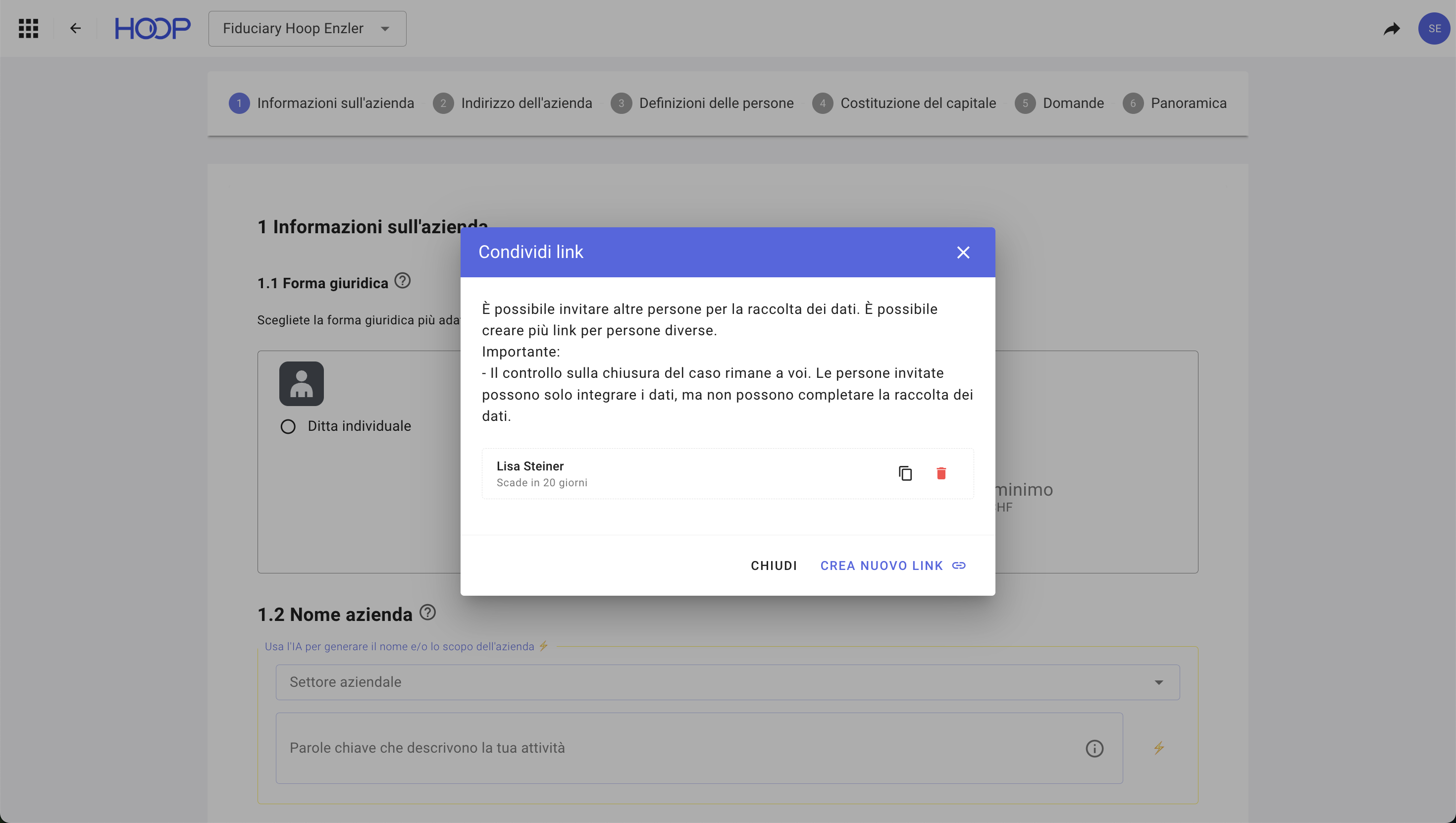Image resolution: width=1456 pixels, height=823 pixels.
Task: Expand the Fiduciary Hoop Enzler dropdown
Action: [x=307, y=28]
